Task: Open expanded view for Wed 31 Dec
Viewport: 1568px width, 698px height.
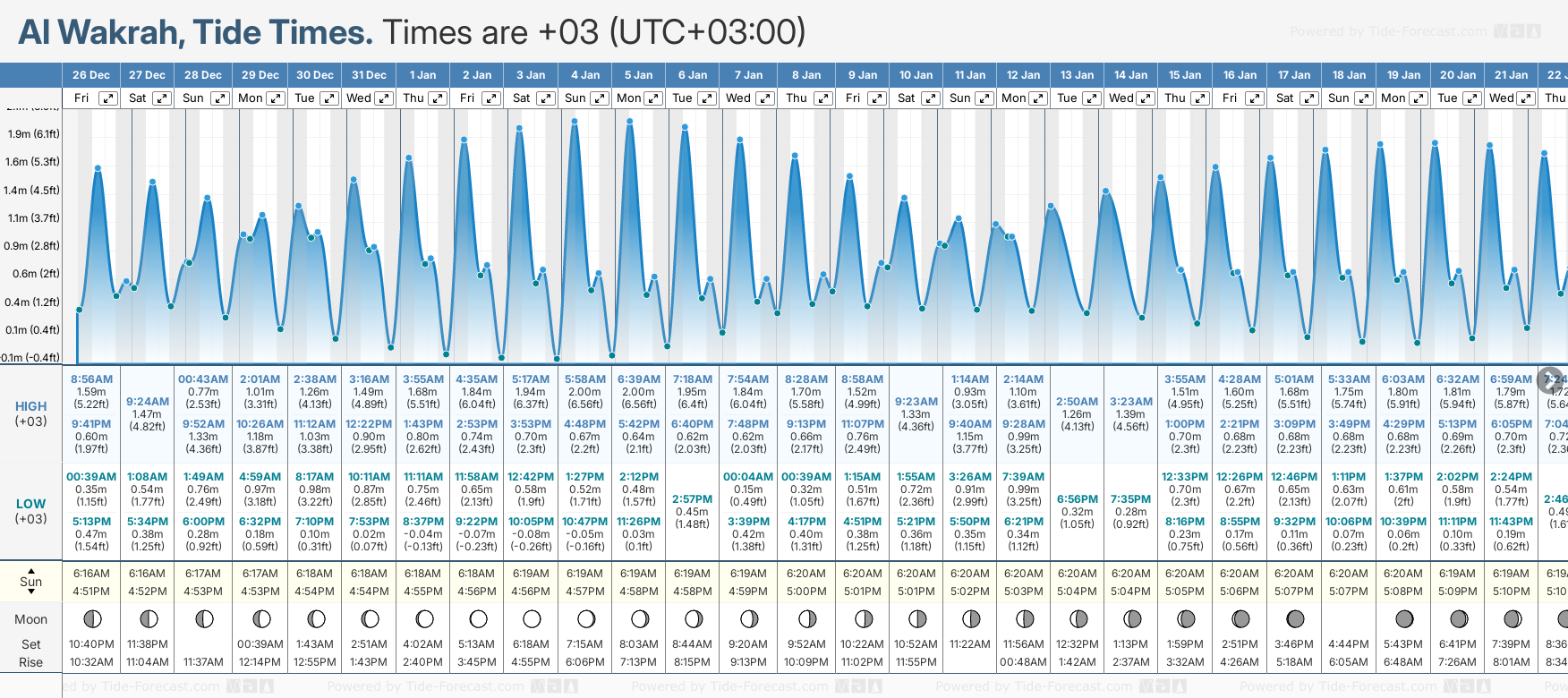Action: click(x=383, y=98)
